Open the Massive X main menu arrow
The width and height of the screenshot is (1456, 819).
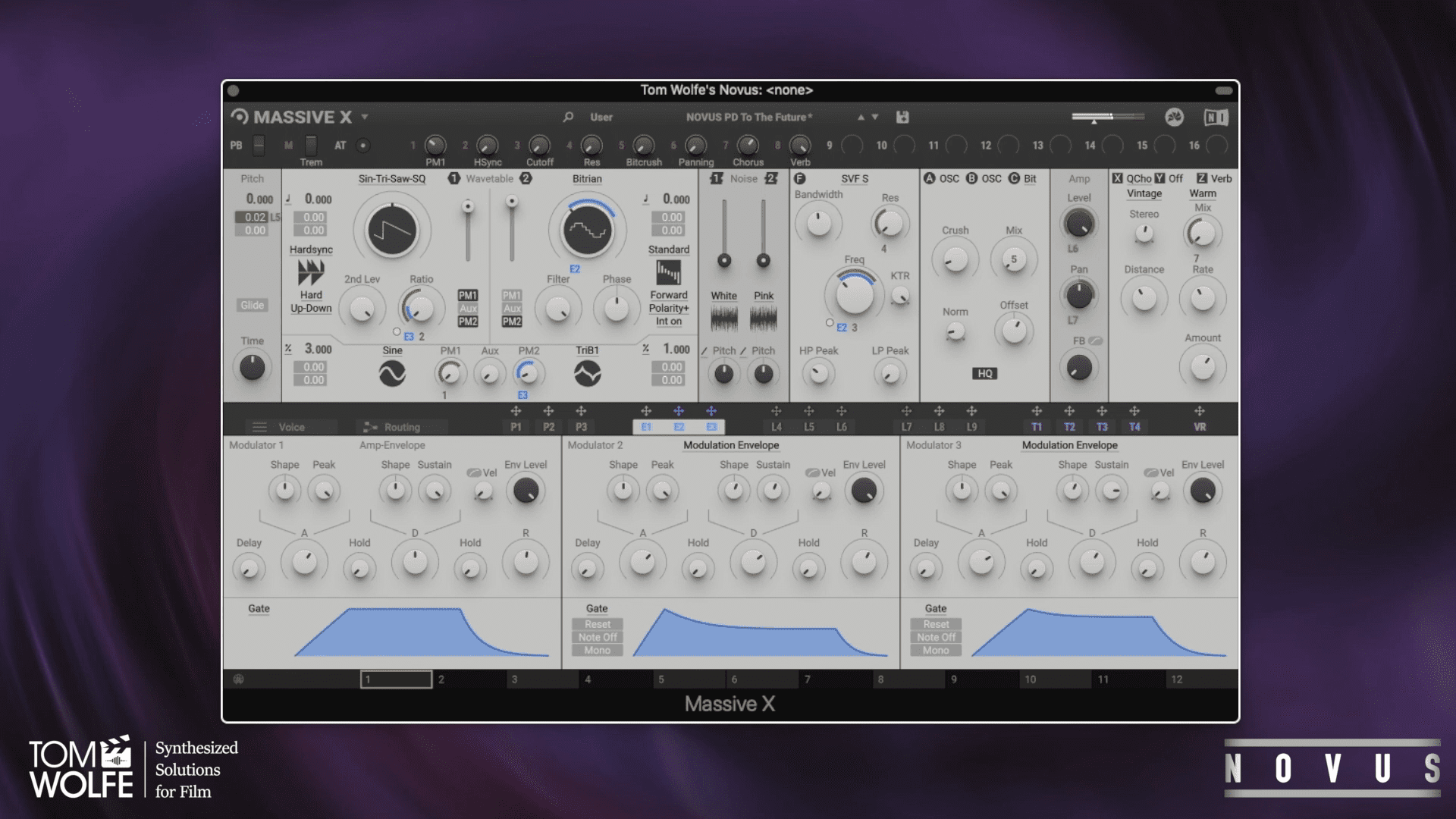(365, 117)
